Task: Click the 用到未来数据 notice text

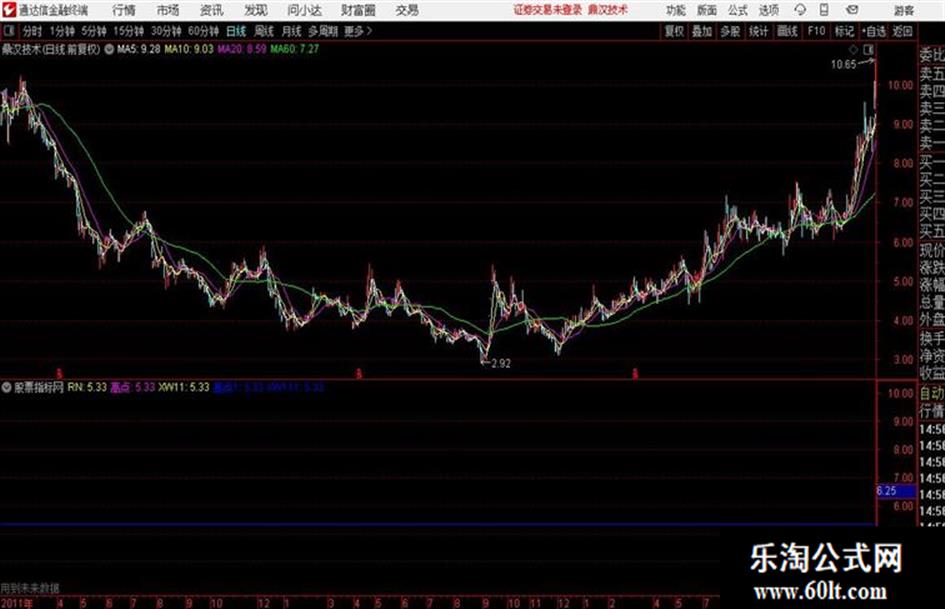Action: click(30, 587)
